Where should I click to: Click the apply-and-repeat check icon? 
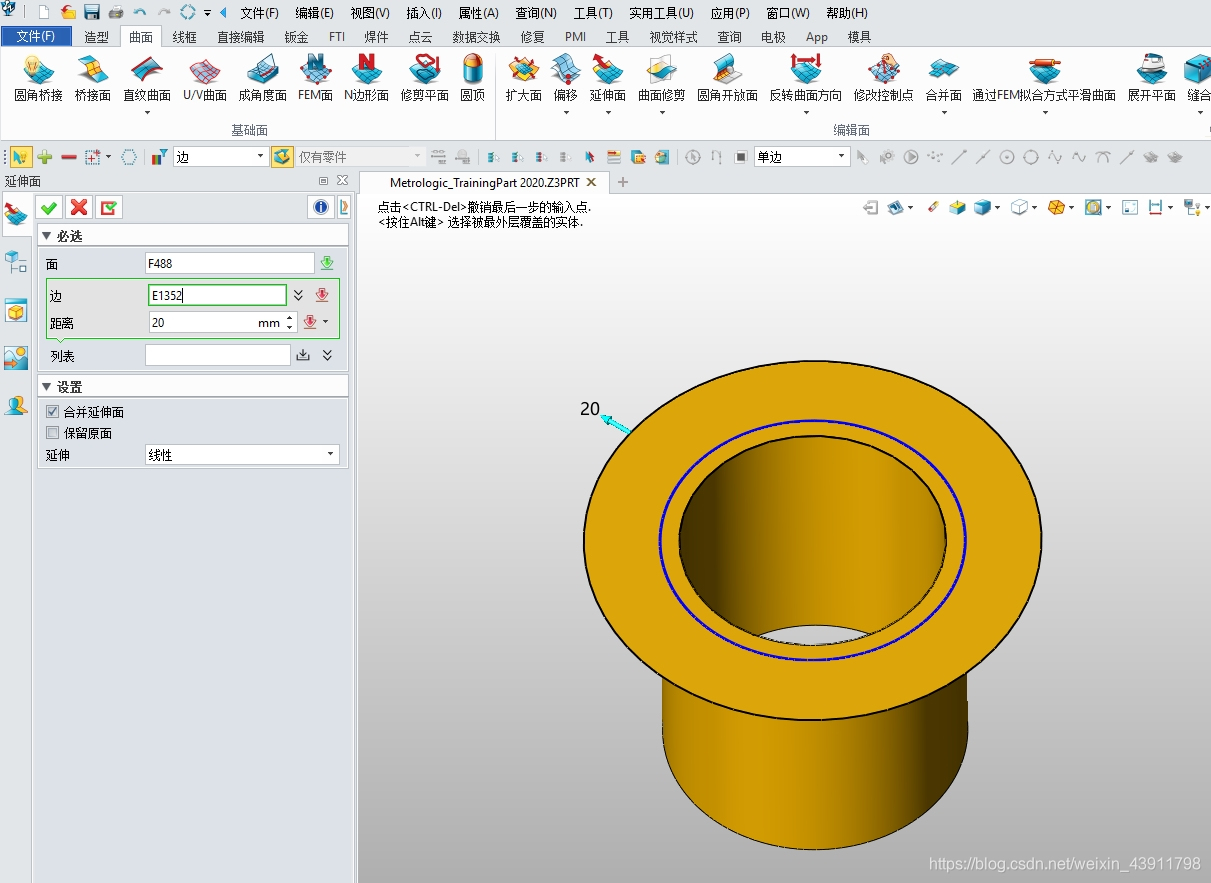109,207
